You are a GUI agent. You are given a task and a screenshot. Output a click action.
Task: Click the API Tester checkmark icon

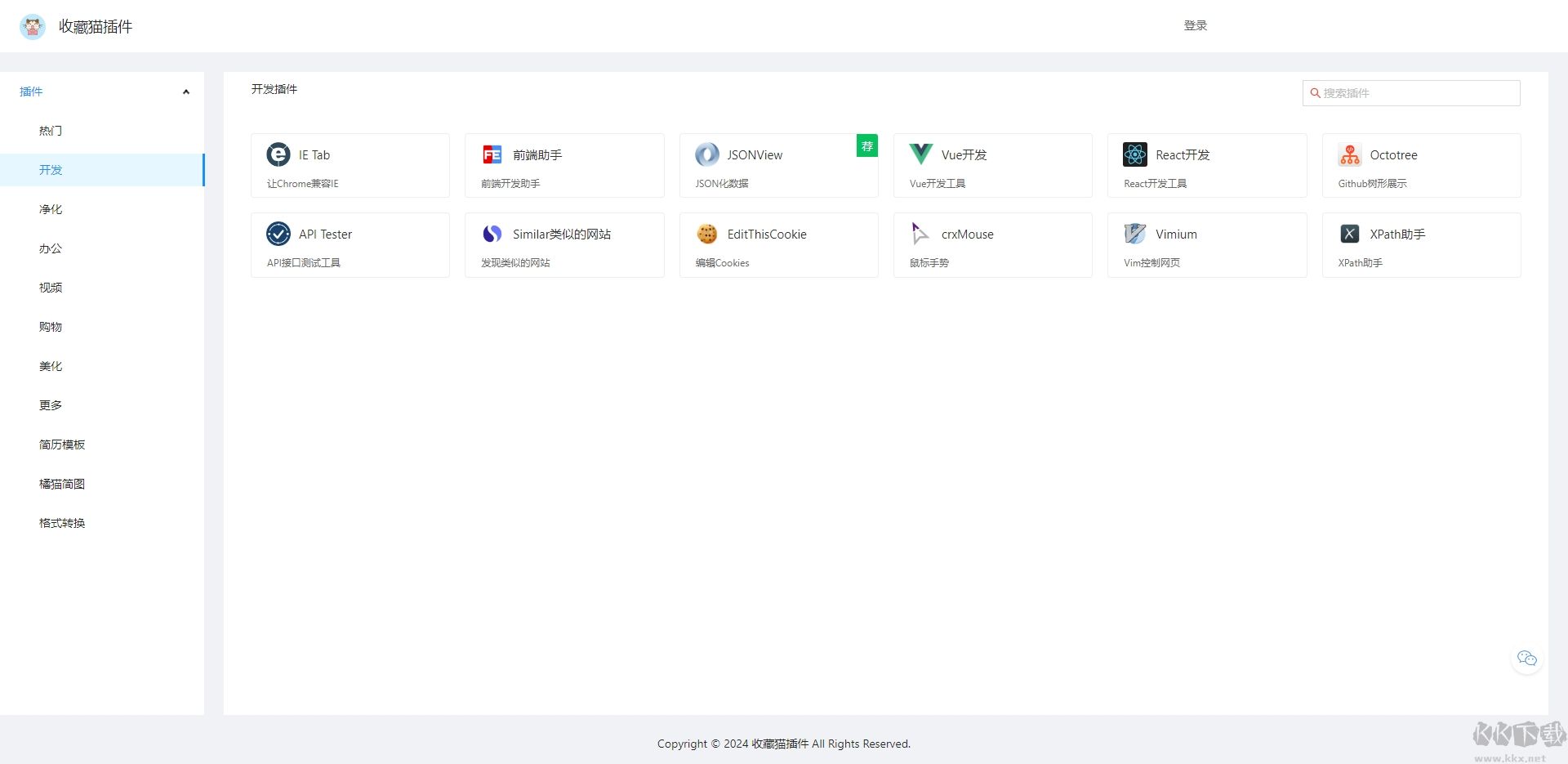278,234
